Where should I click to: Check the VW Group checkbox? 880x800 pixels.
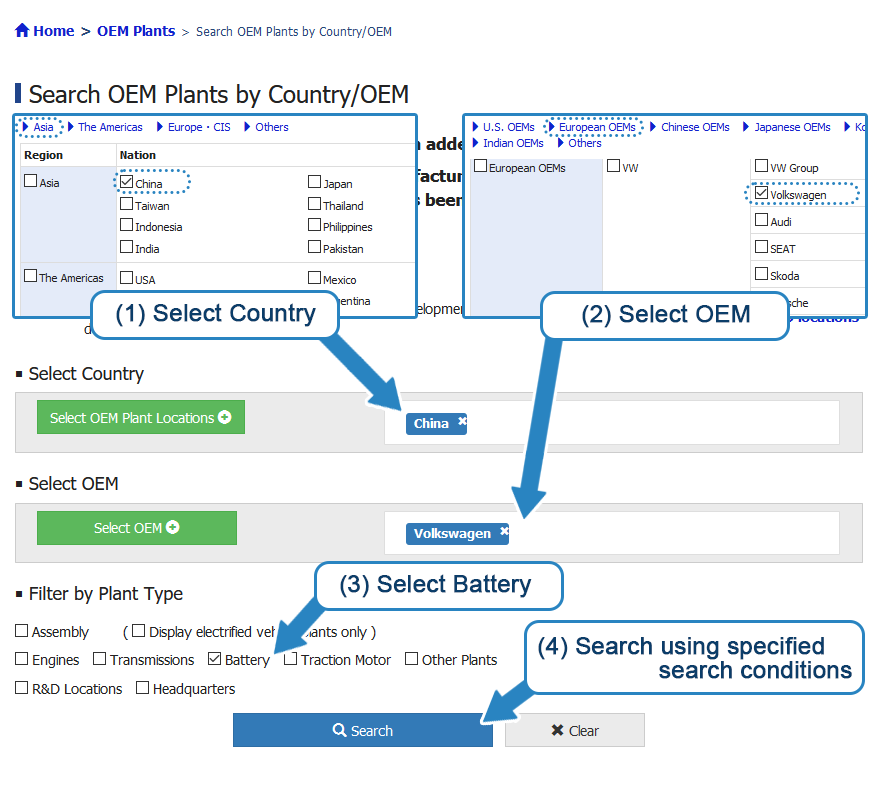[761, 166]
